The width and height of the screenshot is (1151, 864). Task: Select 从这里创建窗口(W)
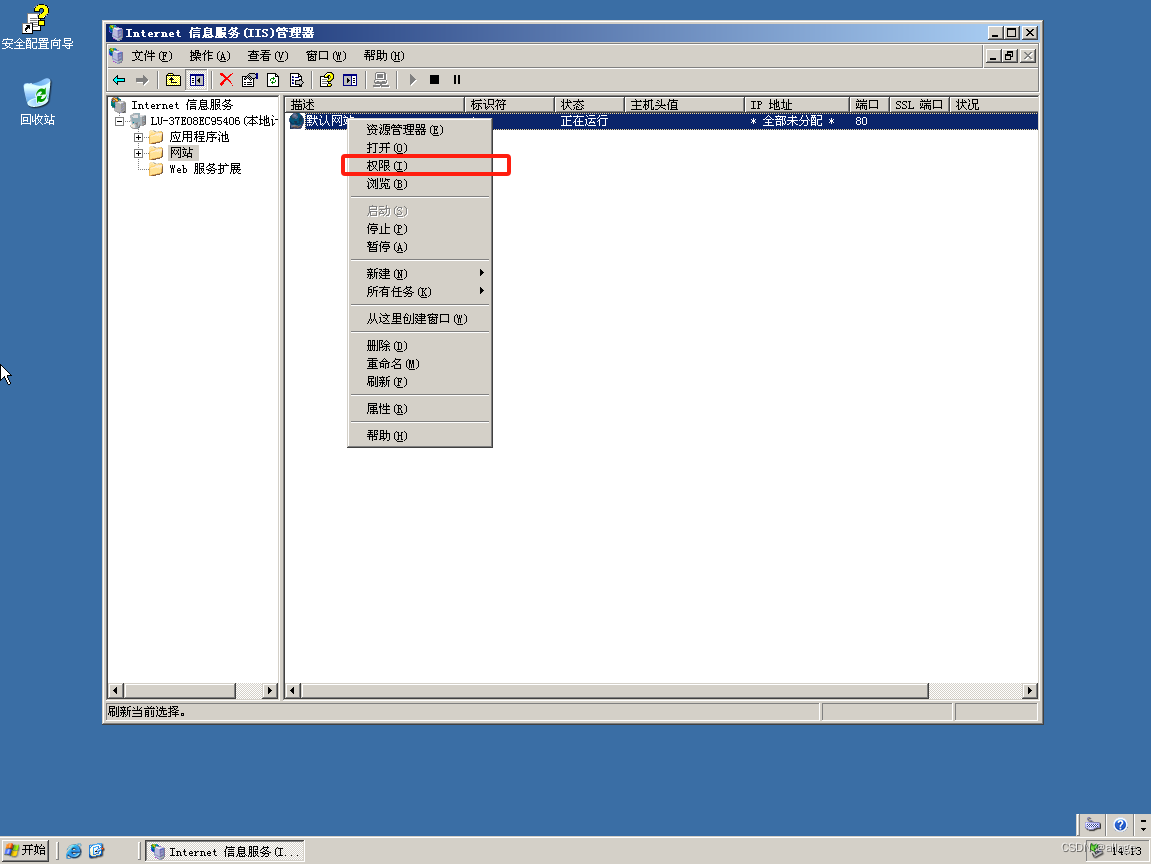pyautogui.click(x=420, y=319)
